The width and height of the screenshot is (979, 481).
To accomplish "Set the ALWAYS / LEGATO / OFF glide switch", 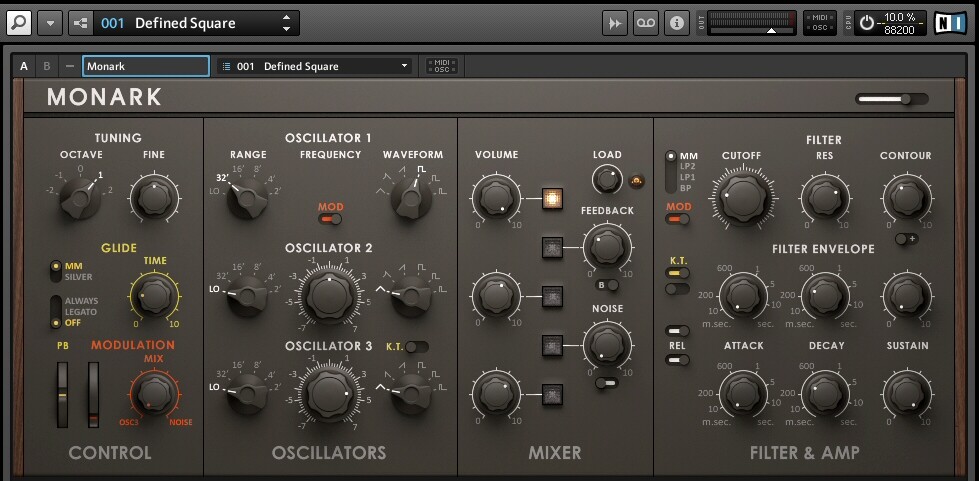I will (x=56, y=312).
